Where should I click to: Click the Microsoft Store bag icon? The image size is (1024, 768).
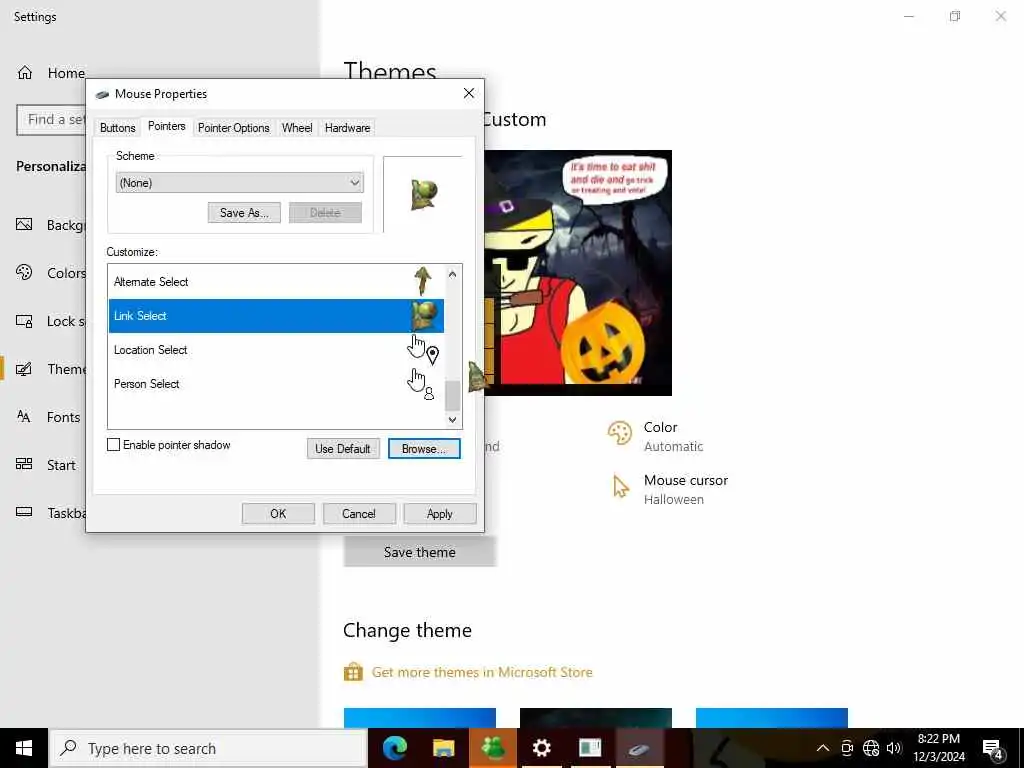[353, 671]
